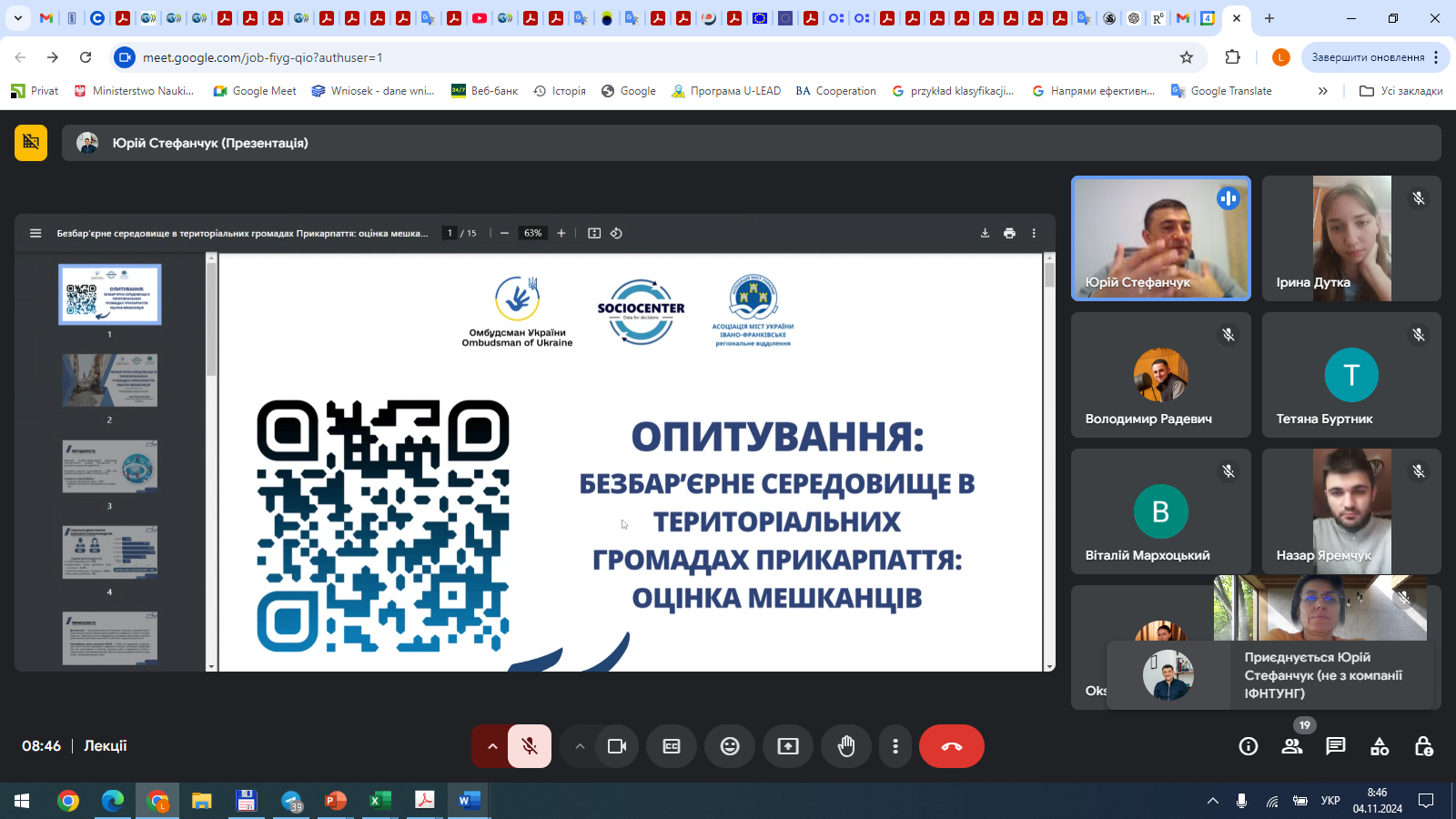Unmute the microphone

pos(530,746)
